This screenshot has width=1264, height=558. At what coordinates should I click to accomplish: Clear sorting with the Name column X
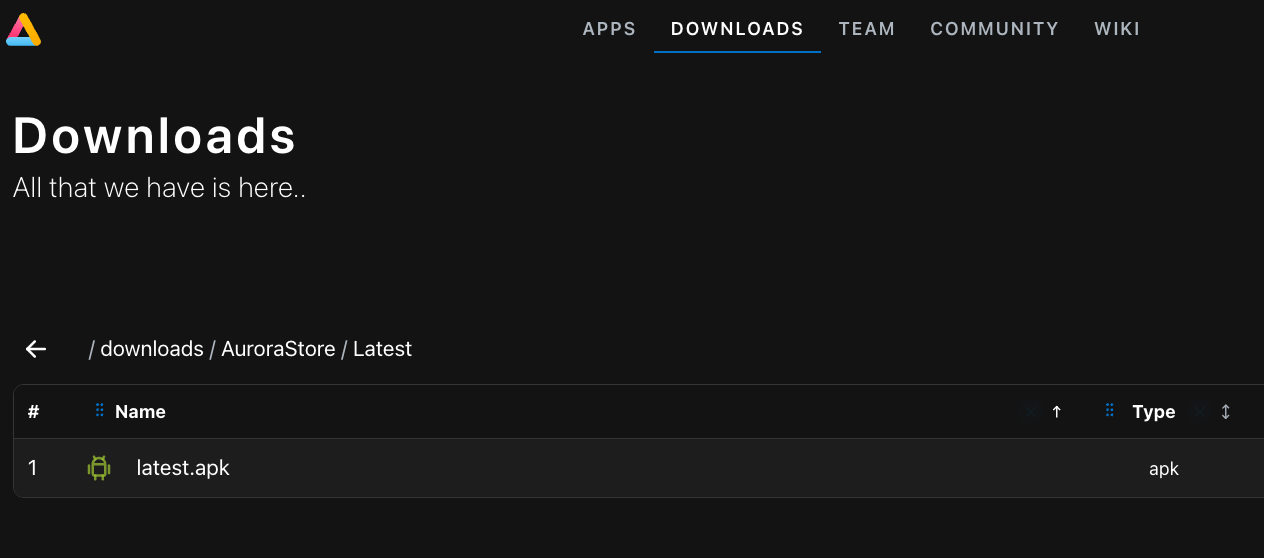(1031, 412)
